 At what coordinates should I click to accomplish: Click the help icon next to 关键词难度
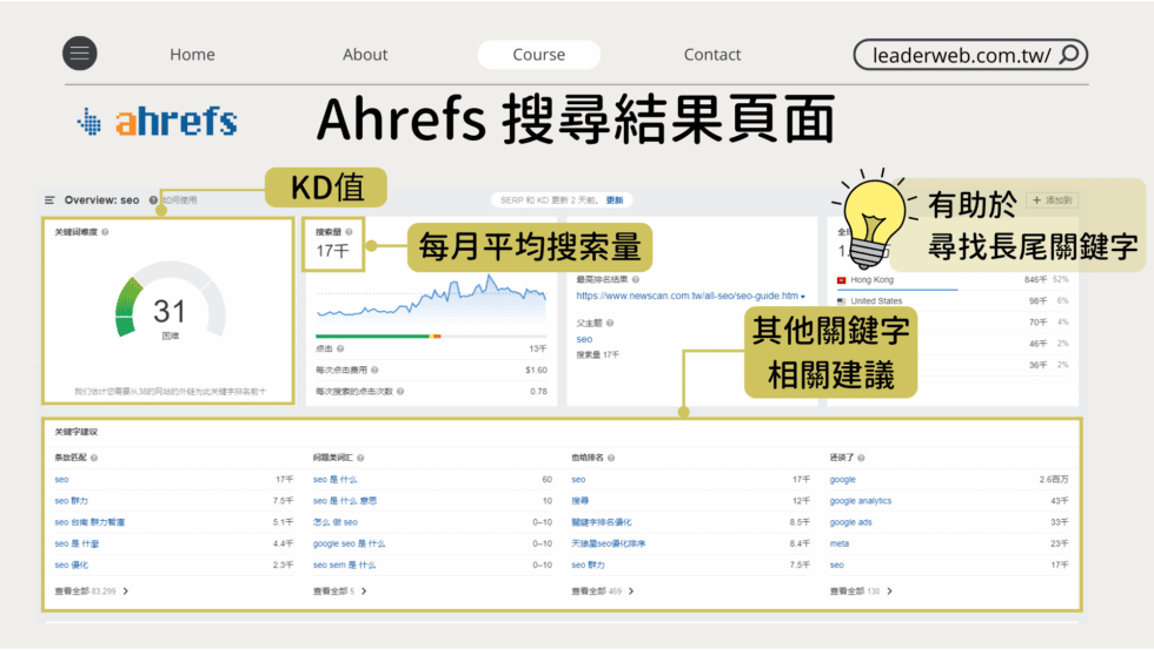click(x=105, y=232)
